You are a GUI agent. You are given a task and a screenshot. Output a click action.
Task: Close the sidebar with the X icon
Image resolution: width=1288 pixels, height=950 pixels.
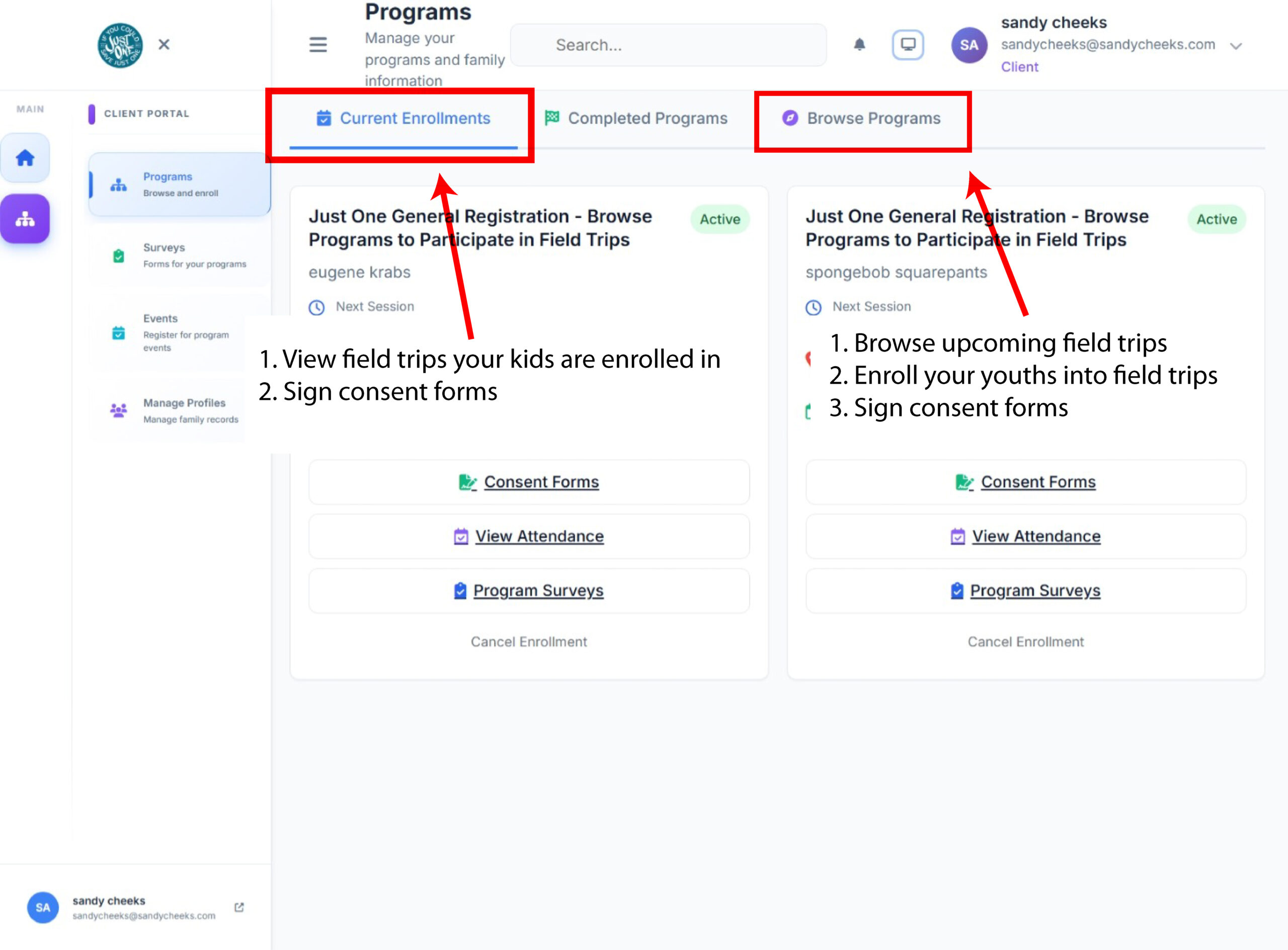[164, 44]
